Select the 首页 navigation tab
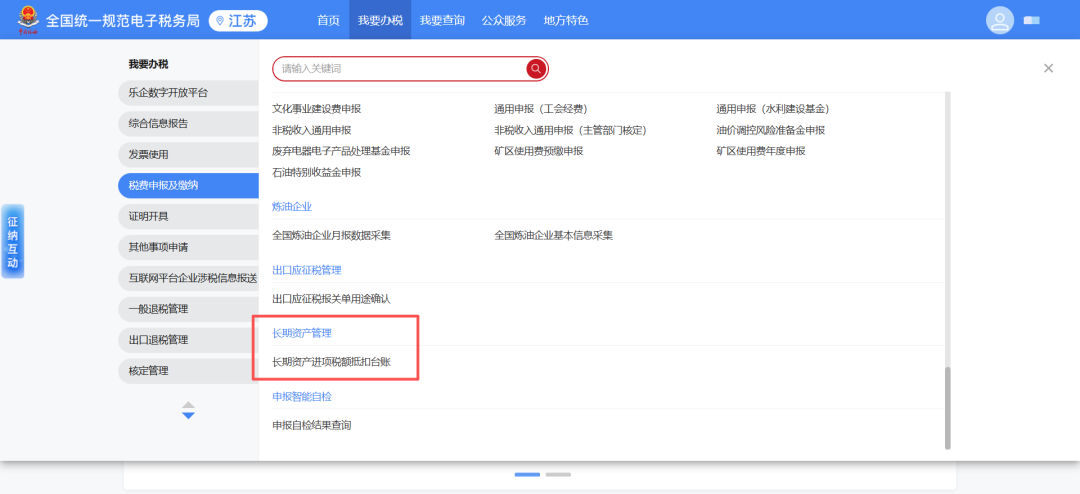 328,20
